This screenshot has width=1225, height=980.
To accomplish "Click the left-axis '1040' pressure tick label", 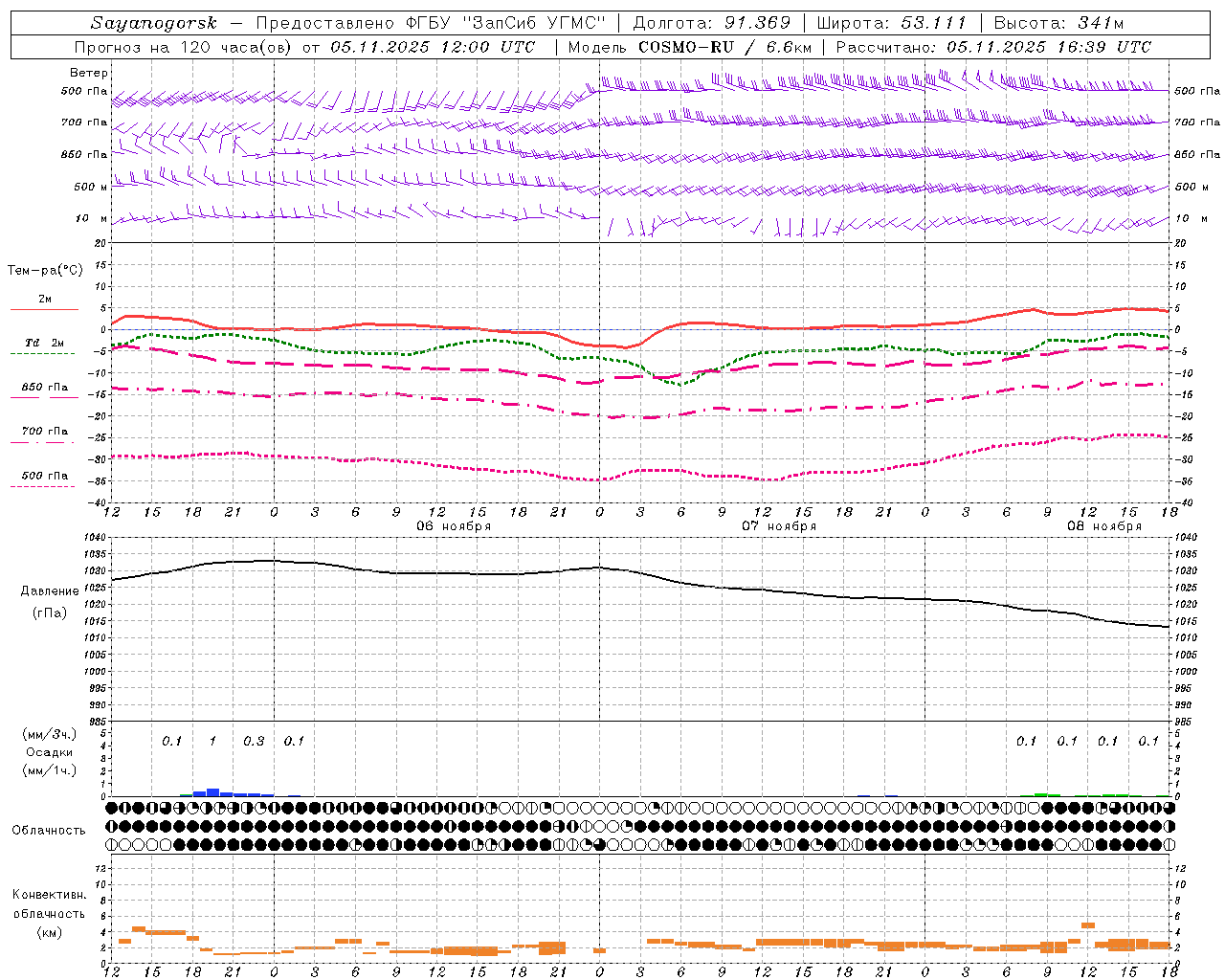I will coord(96,538).
